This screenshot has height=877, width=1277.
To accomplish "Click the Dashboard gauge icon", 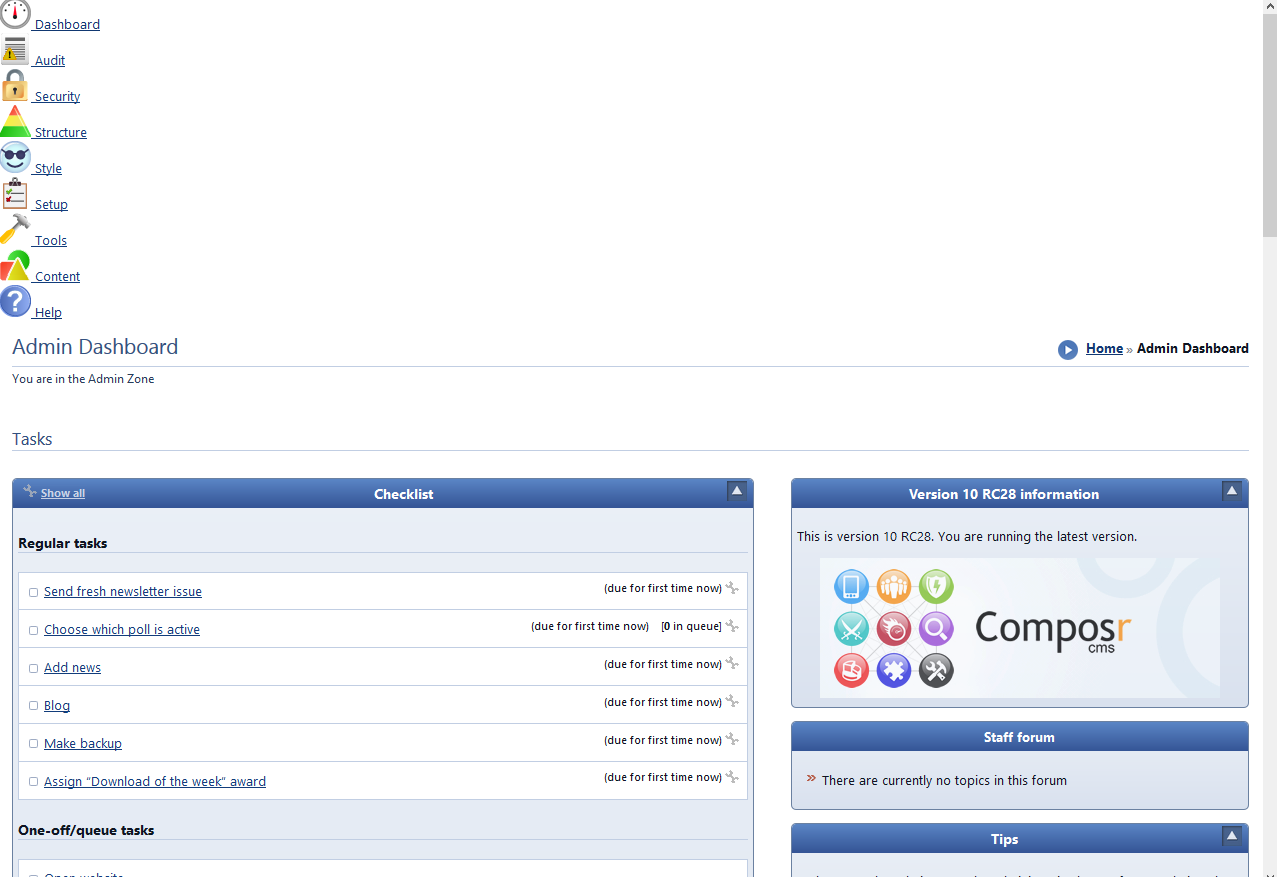I will [x=15, y=14].
